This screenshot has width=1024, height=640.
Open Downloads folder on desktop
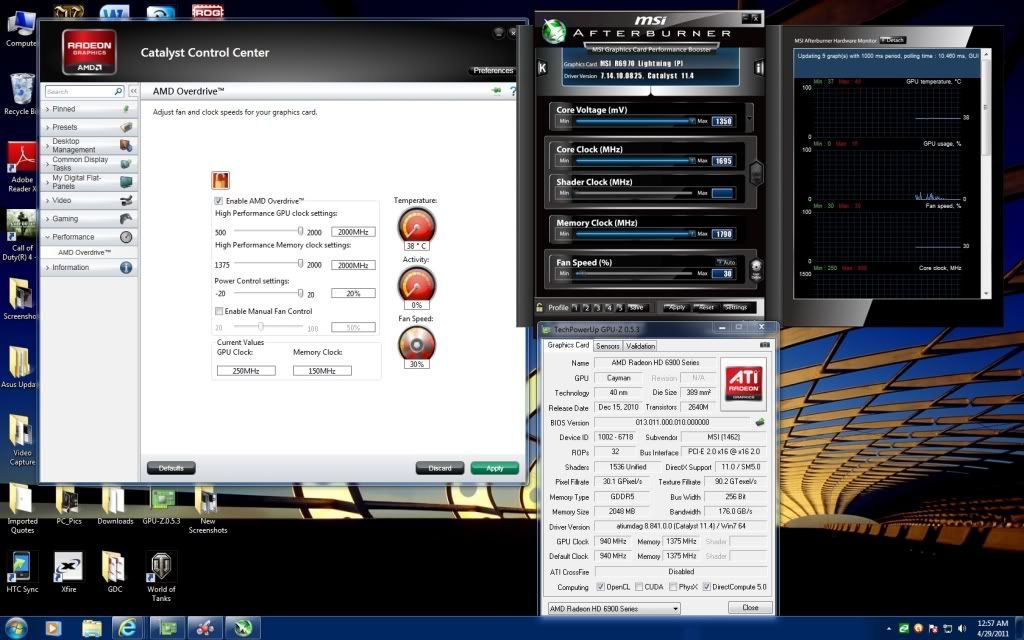tap(115, 506)
